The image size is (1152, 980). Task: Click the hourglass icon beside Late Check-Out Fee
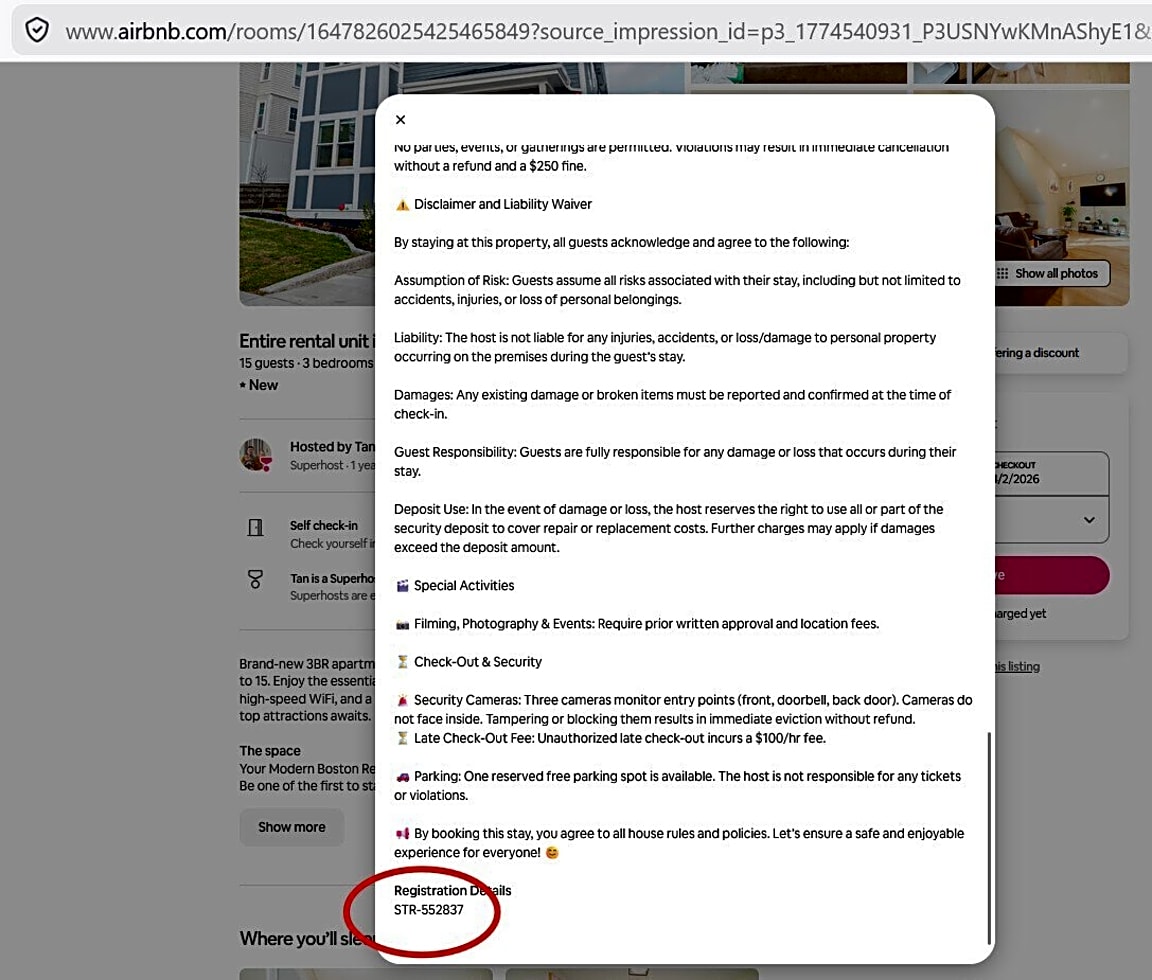coord(402,739)
